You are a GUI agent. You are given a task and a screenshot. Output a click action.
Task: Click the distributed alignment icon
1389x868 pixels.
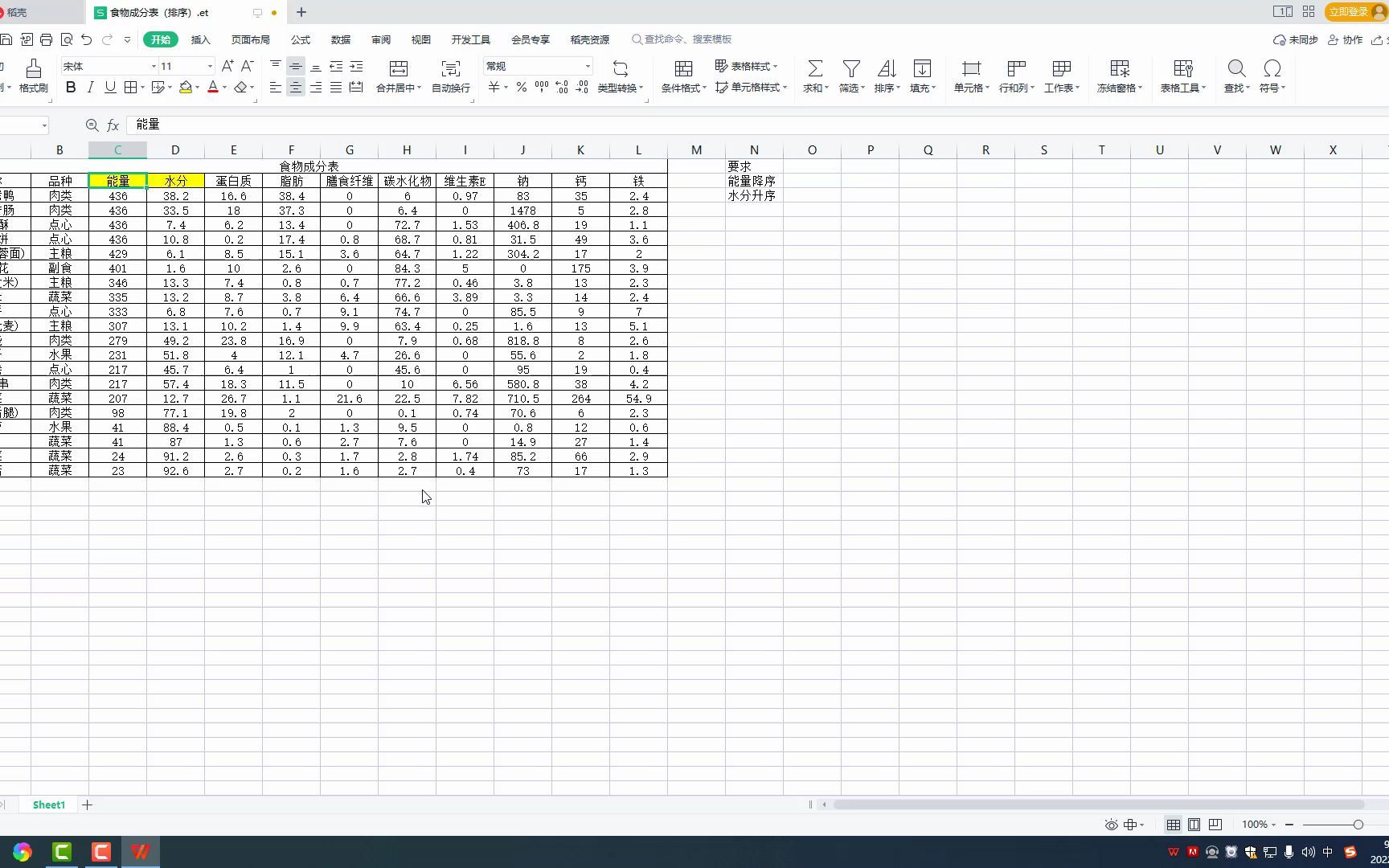click(356, 88)
